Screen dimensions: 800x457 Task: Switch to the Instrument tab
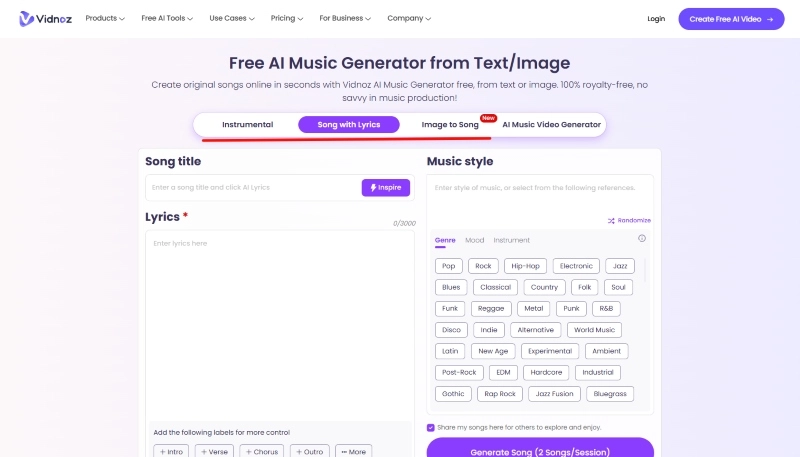[511, 240]
